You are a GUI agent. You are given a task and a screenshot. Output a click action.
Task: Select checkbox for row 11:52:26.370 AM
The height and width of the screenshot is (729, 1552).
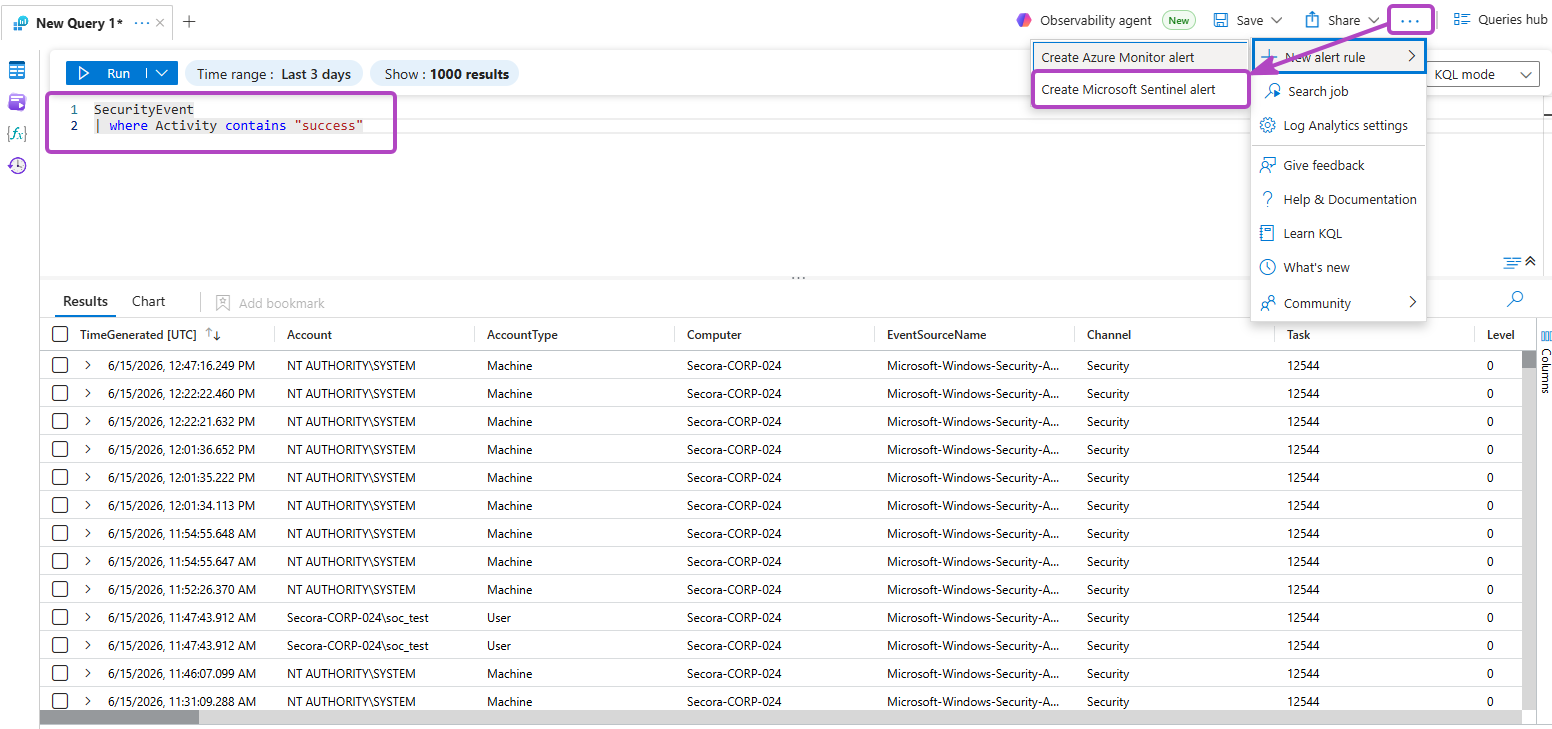(60, 590)
